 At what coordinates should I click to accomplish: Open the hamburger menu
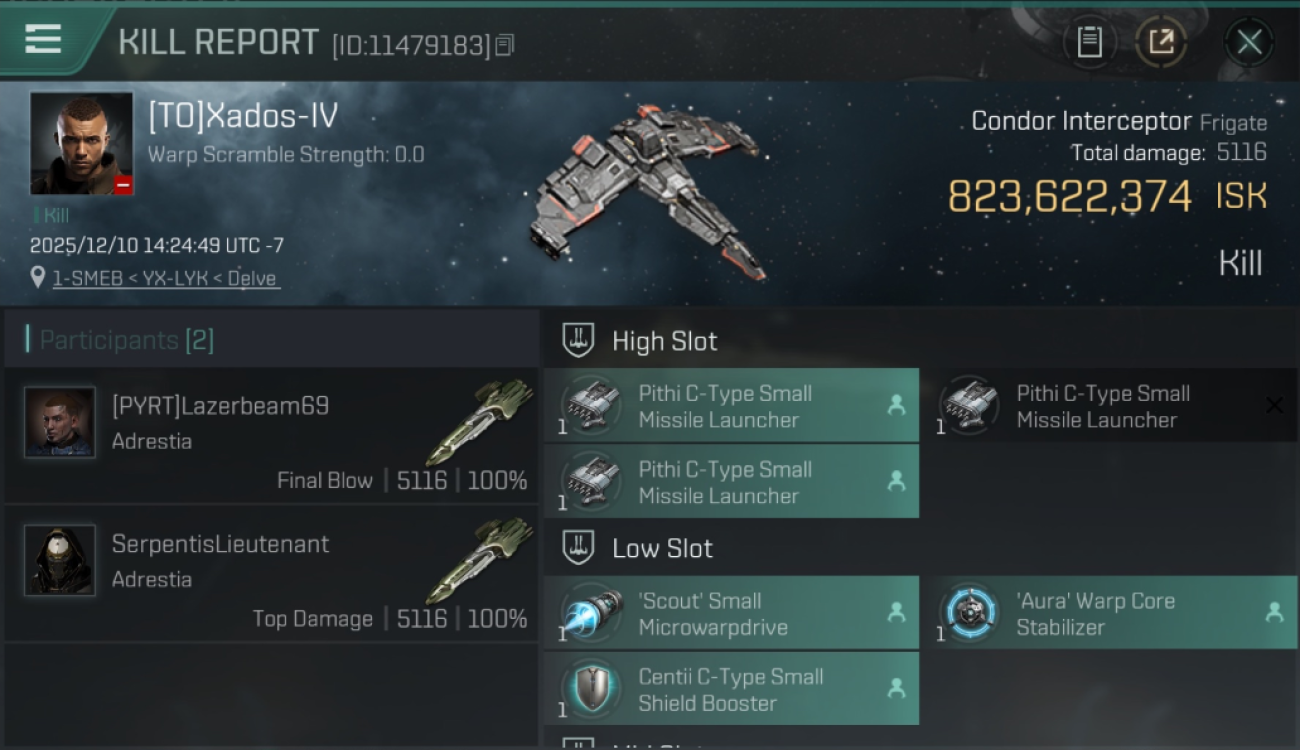(x=43, y=40)
